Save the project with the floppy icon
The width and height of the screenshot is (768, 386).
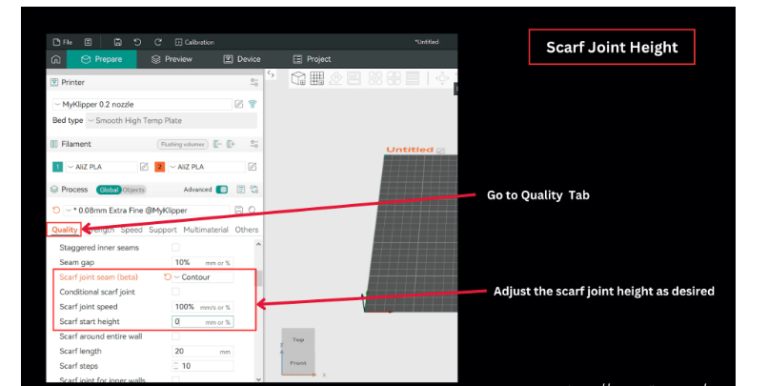coord(118,42)
